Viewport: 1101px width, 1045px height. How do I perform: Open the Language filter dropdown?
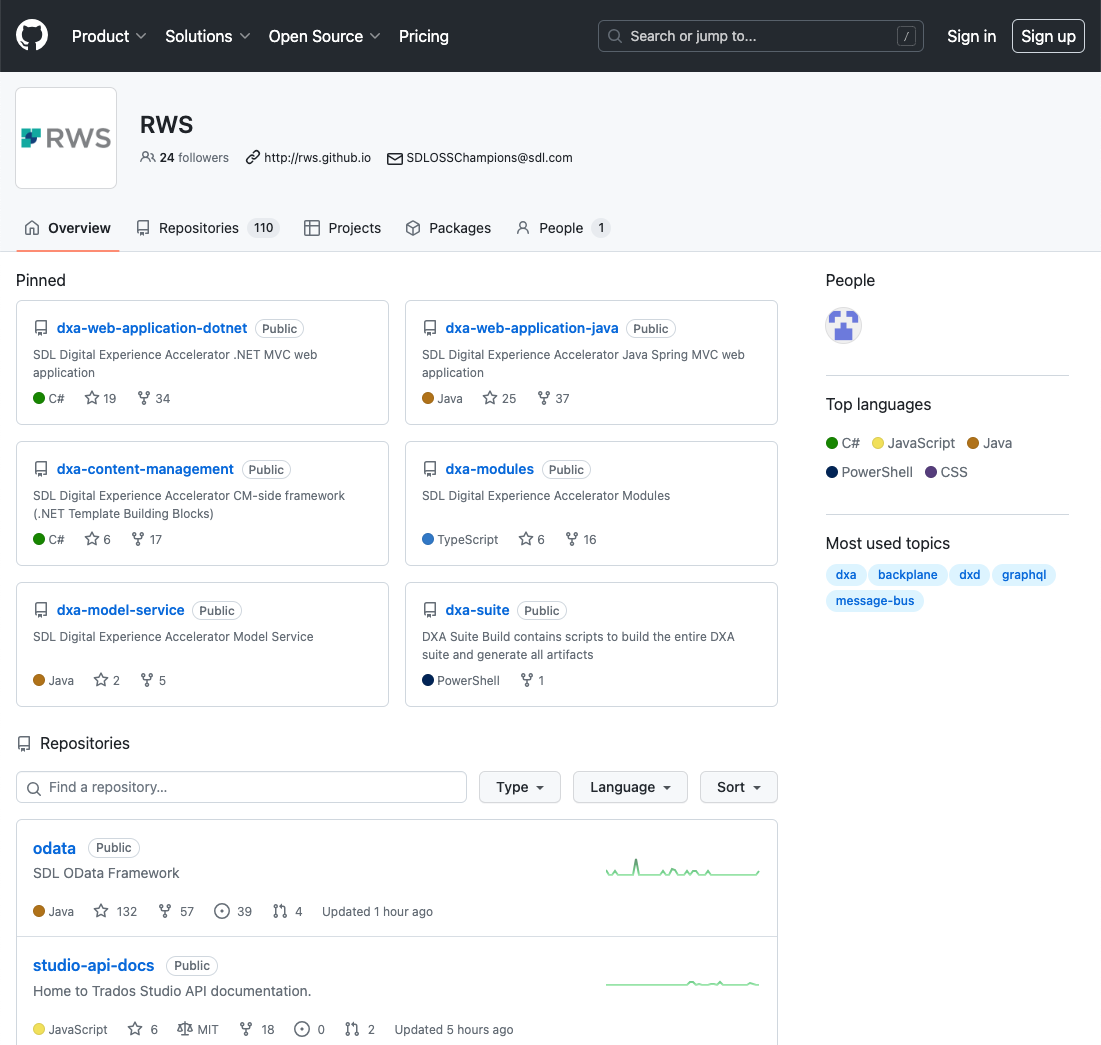[x=630, y=787]
